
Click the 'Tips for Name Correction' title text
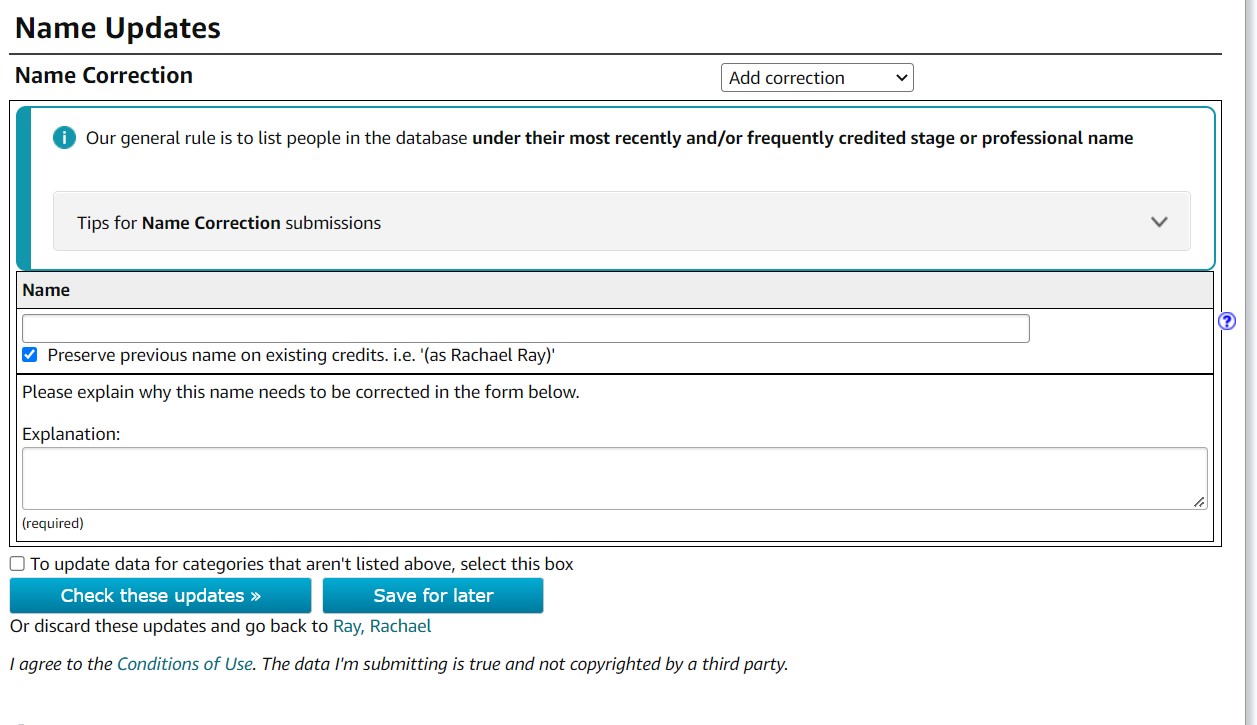tap(229, 223)
